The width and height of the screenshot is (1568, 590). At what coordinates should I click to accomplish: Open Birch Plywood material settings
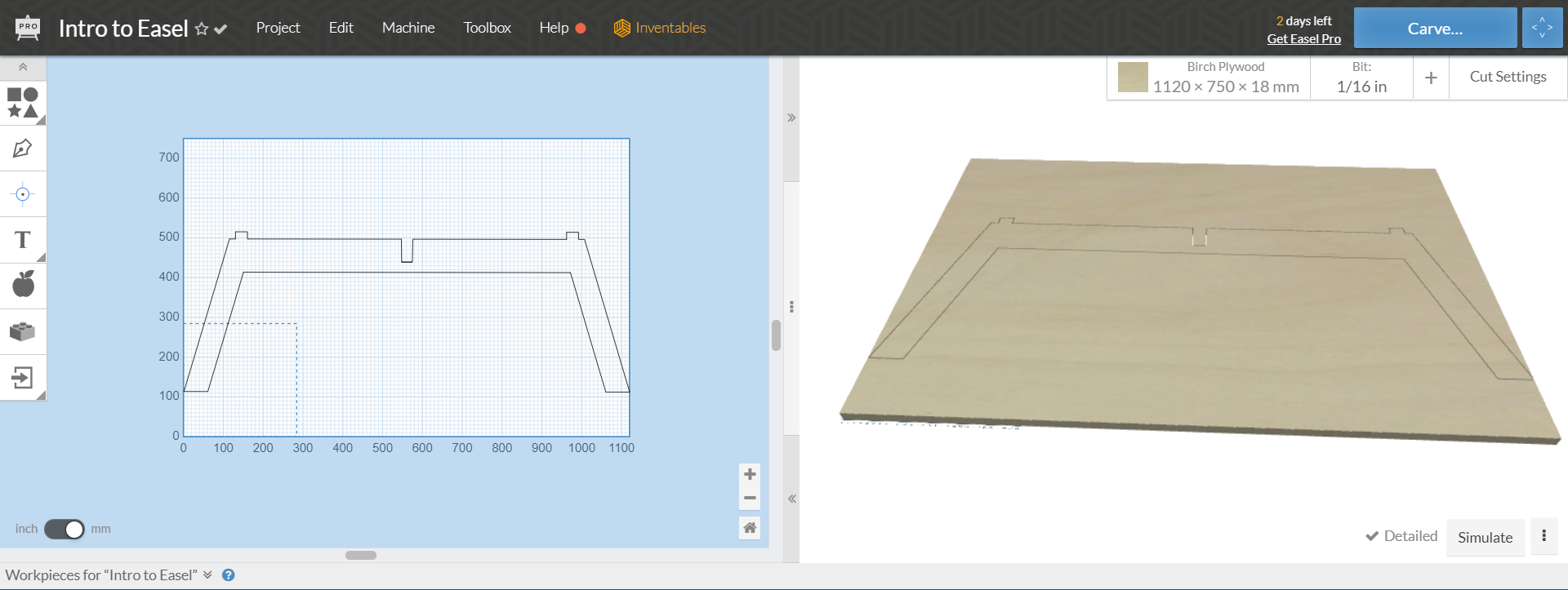(1209, 78)
